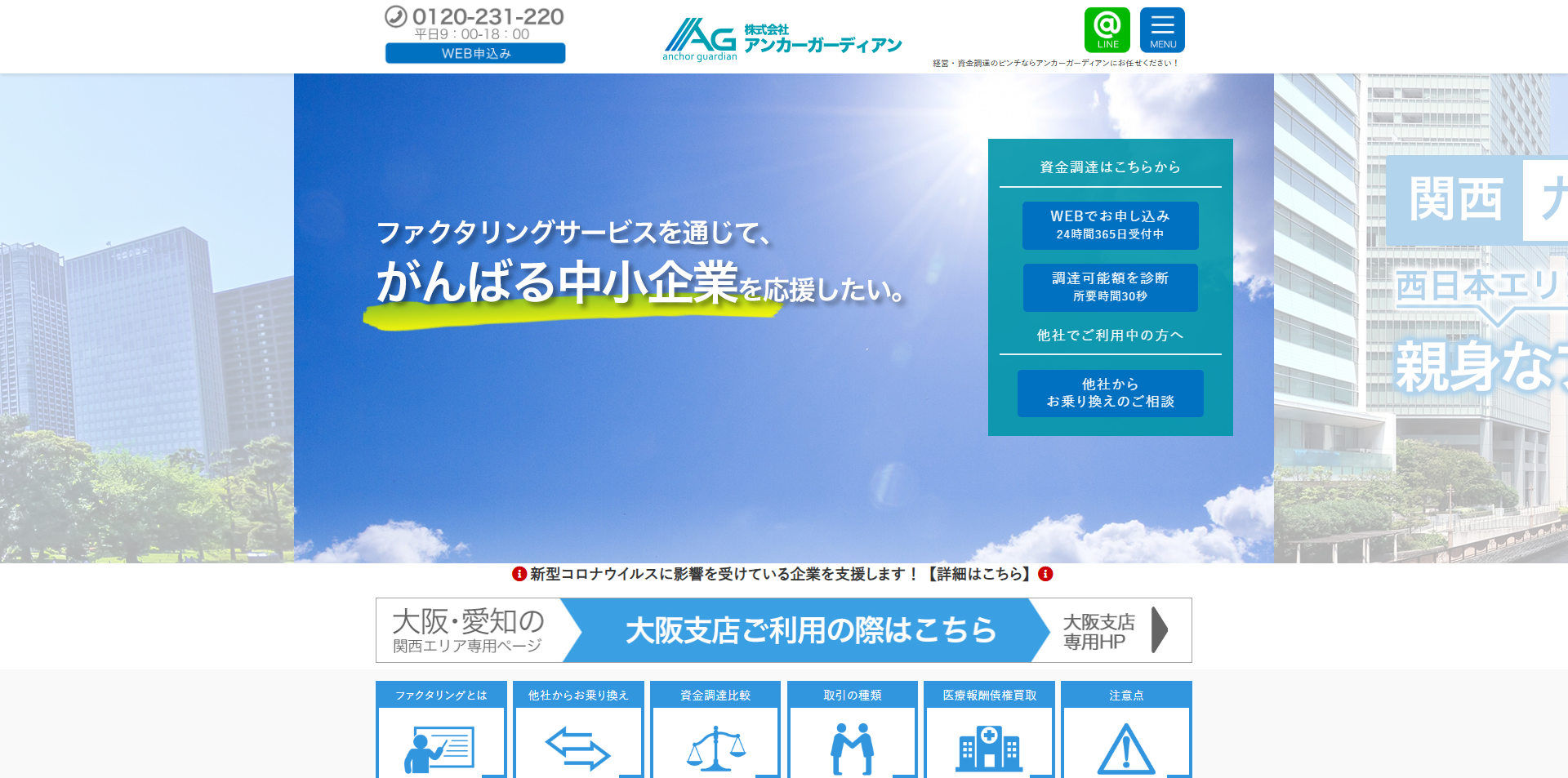This screenshot has width=1568, height=778.
Task: Open the coronavirus support notice link
Action: point(782,574)
